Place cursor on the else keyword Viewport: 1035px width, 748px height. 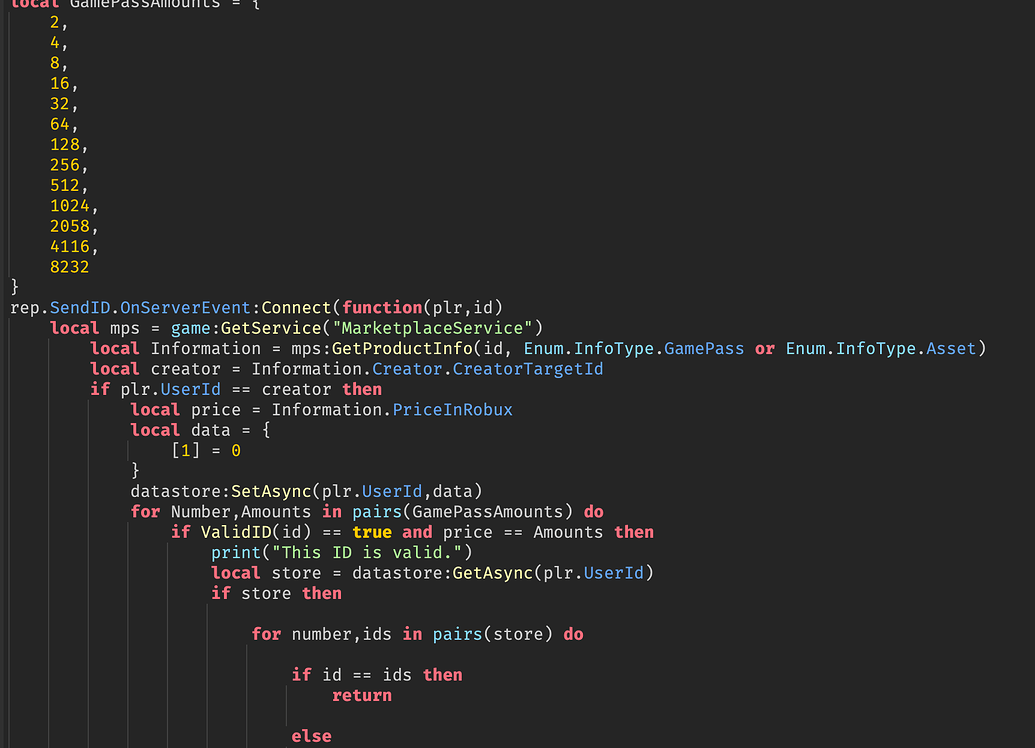pyautogui.click(x=311, y=735)
